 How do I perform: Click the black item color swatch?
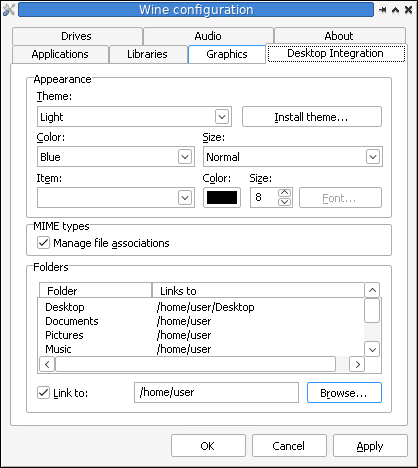click(222, 198)
